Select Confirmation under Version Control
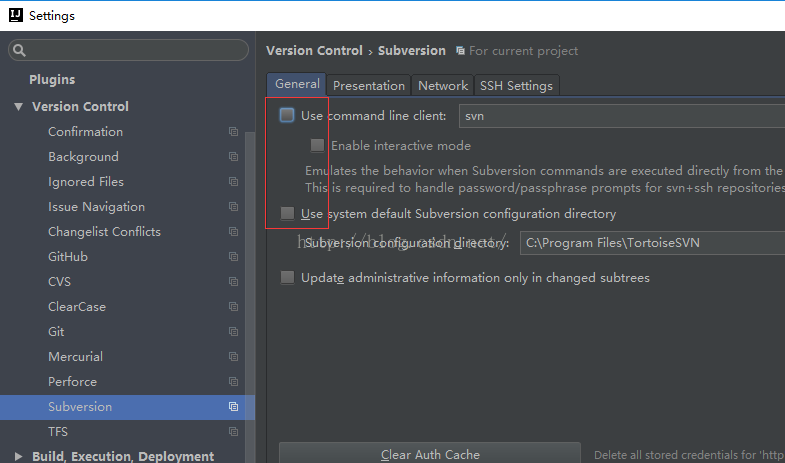 (85, 132)
